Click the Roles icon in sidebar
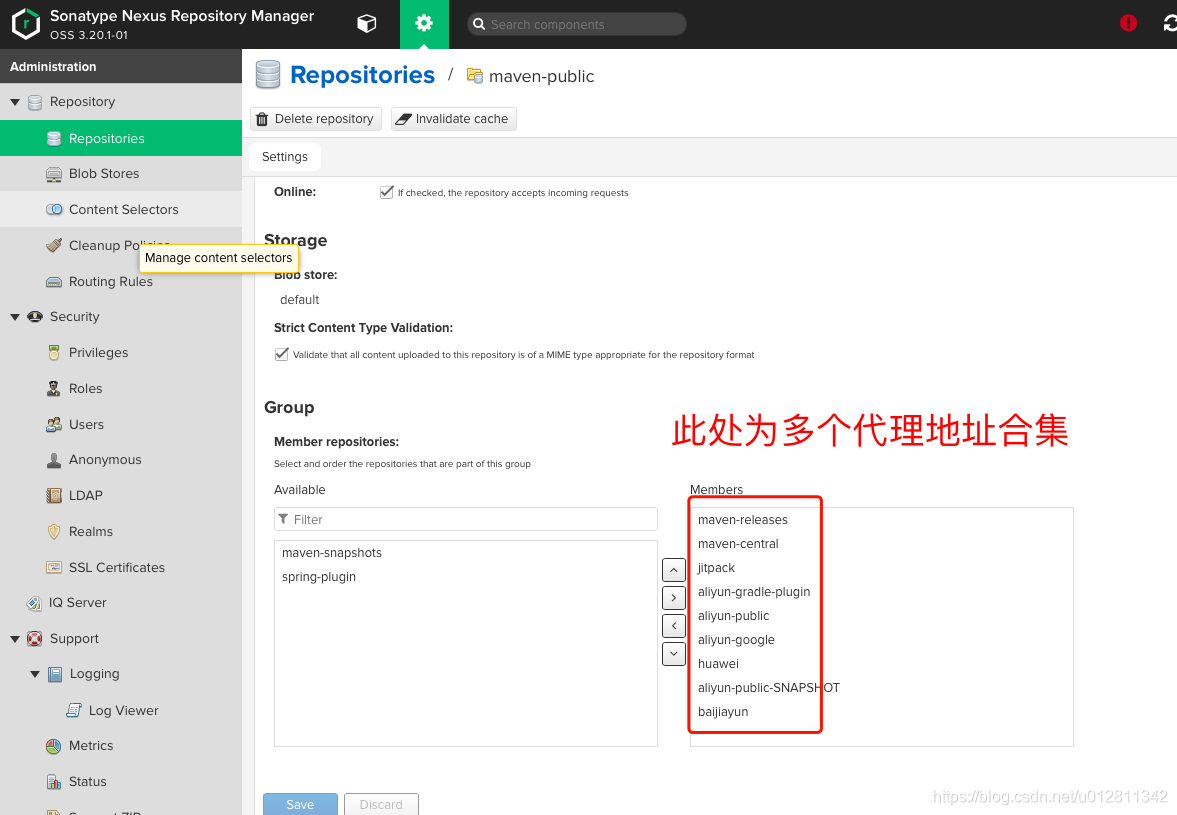Image resolution: width=1177 pixels, height=815 pixels. tap(54, 389)
